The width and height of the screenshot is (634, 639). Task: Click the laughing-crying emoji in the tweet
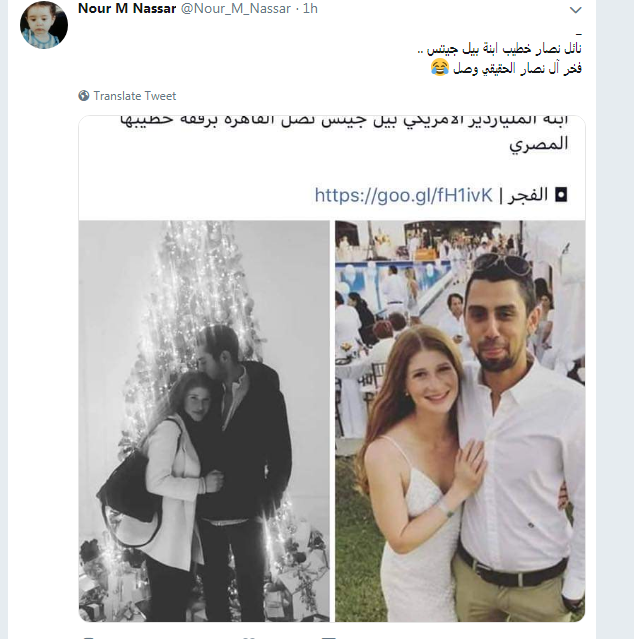tap(440, 67)
